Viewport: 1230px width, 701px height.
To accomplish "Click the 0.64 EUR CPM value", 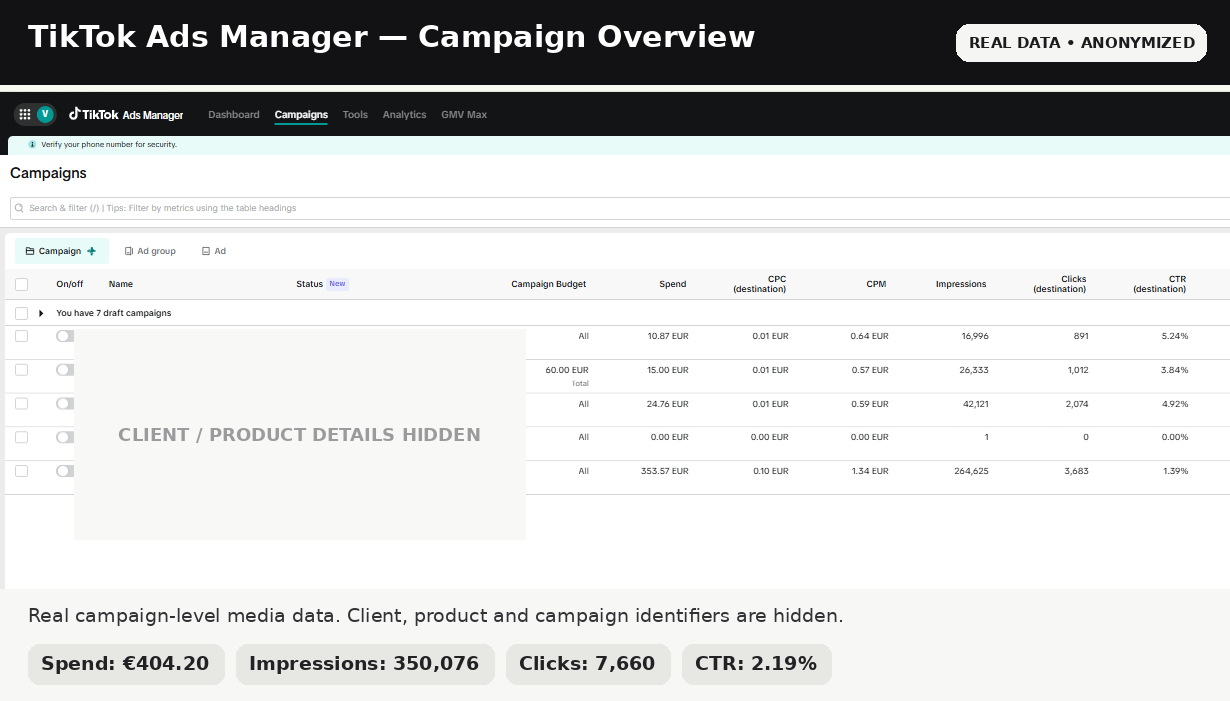I will pyautogui.click(x=870, y=336).
